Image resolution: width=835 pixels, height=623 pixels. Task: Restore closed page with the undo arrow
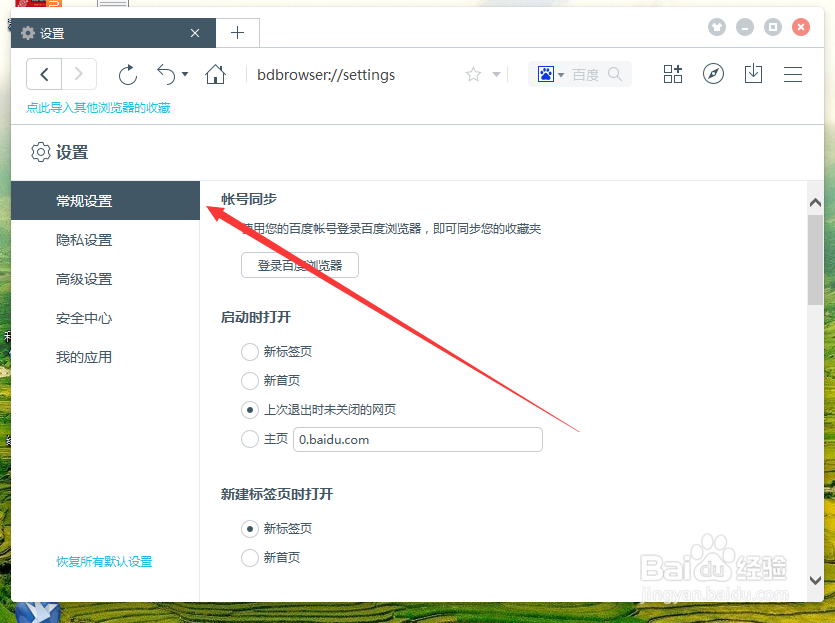point(166,75)
